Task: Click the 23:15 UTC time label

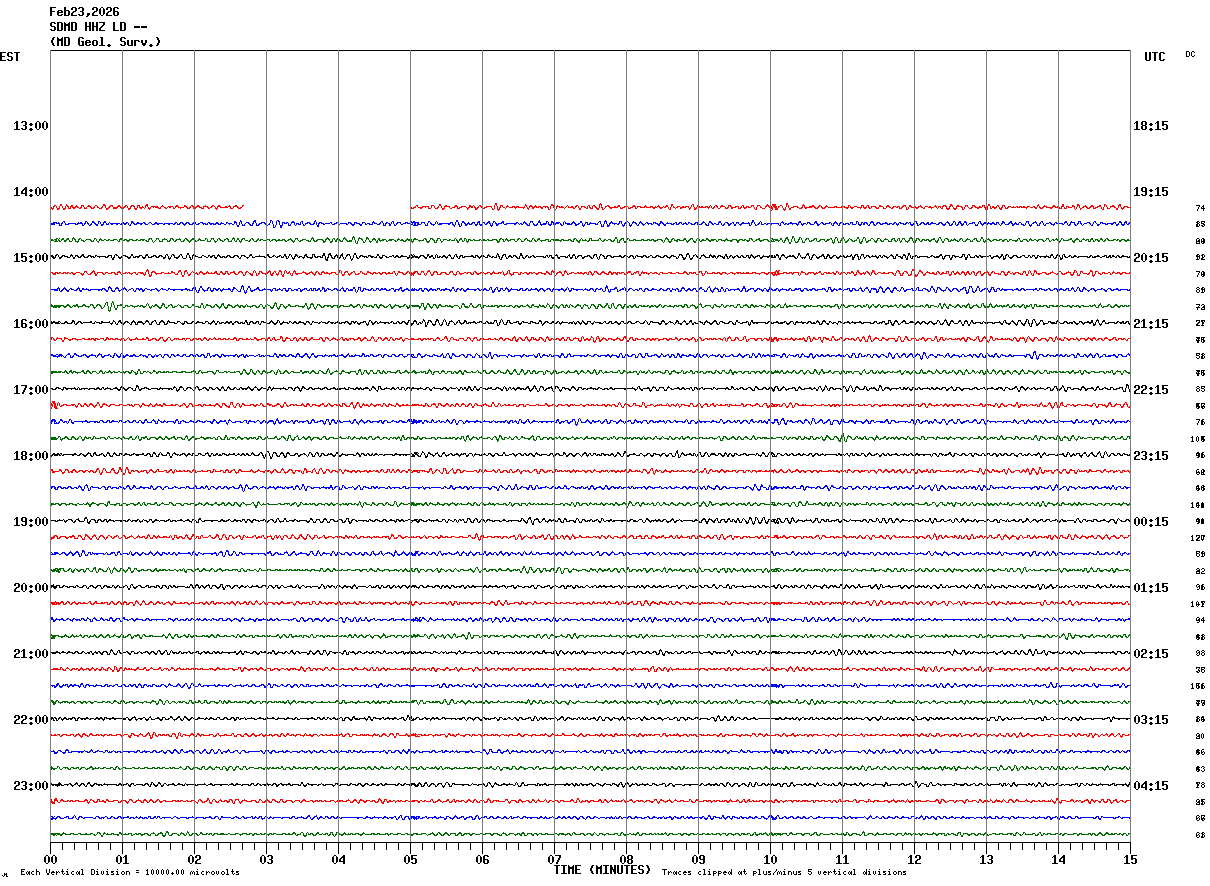Action: pyautogui.click(x=1151, y=456)
